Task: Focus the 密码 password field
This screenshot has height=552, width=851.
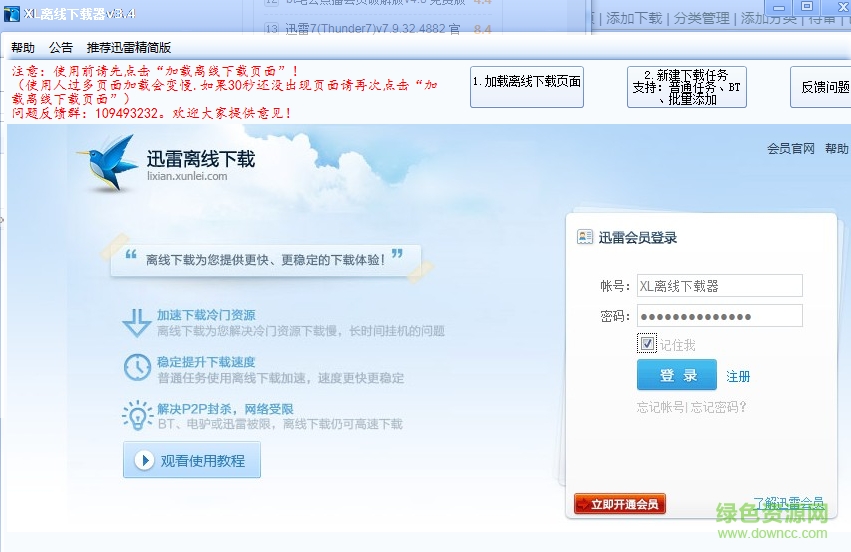Action: pyautogui.click(x=719, y=316)
